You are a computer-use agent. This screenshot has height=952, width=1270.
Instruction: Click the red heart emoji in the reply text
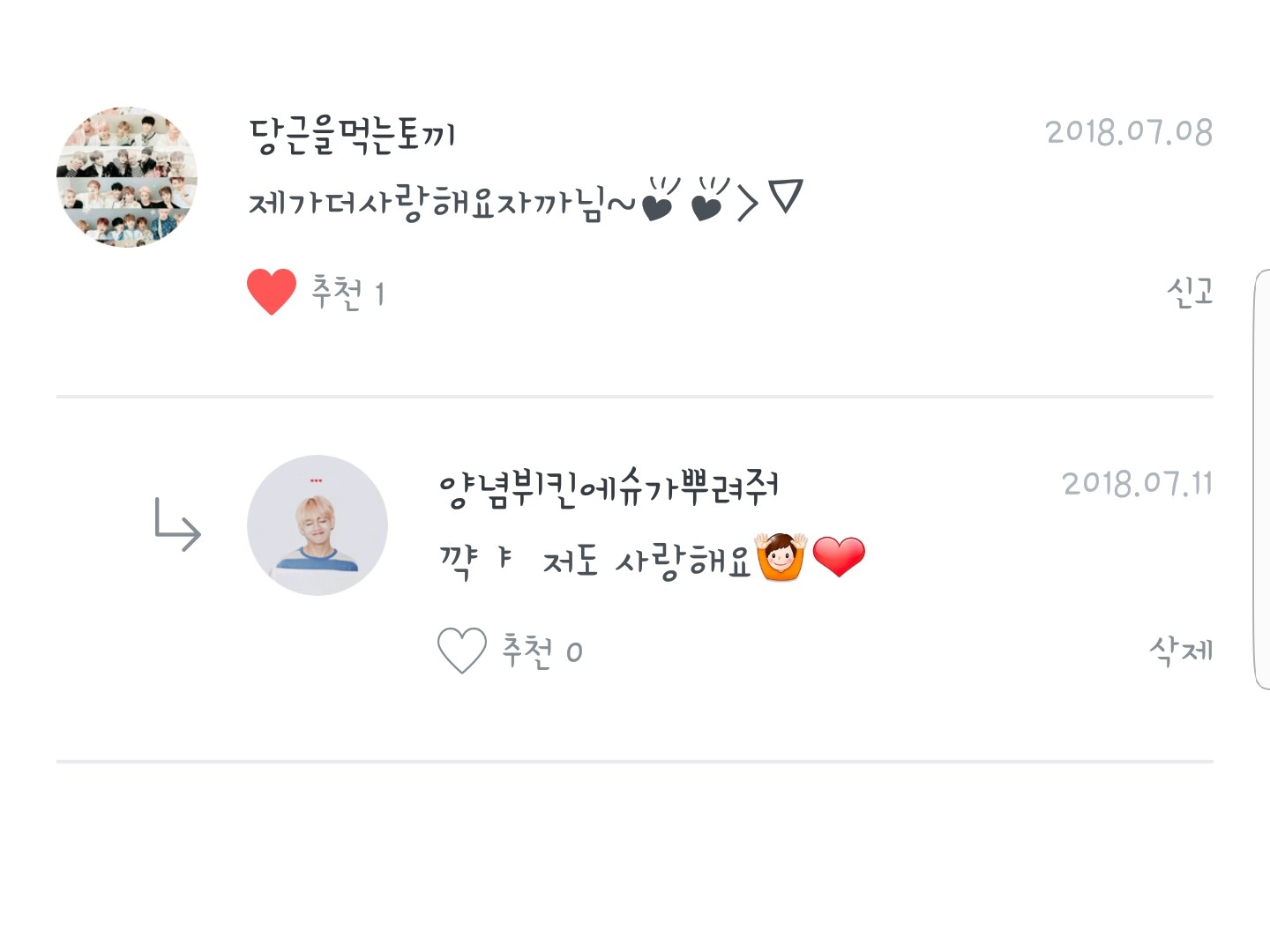(x=839, y=557)
